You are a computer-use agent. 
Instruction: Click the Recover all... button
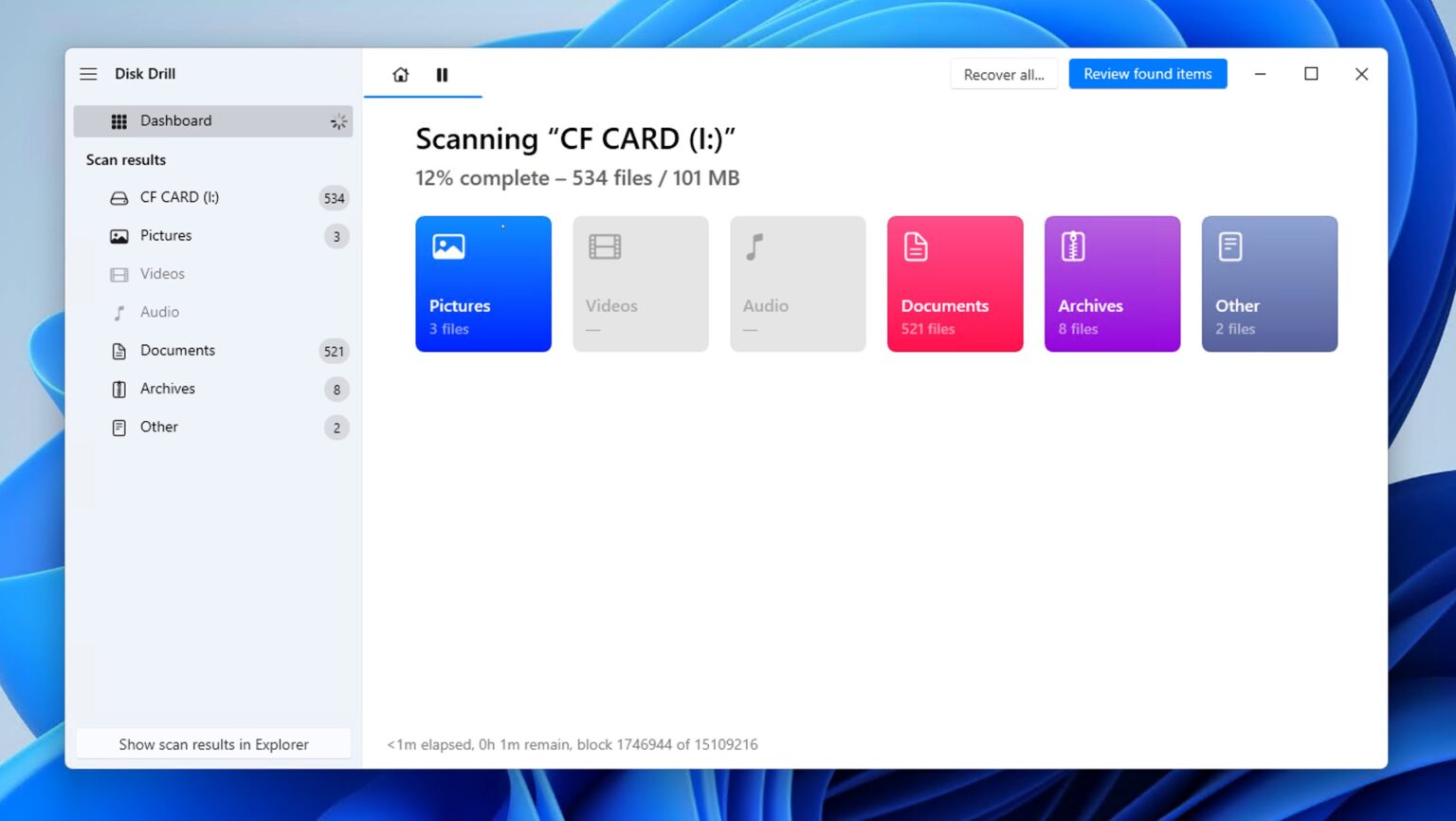click(x=1004, y=74)
